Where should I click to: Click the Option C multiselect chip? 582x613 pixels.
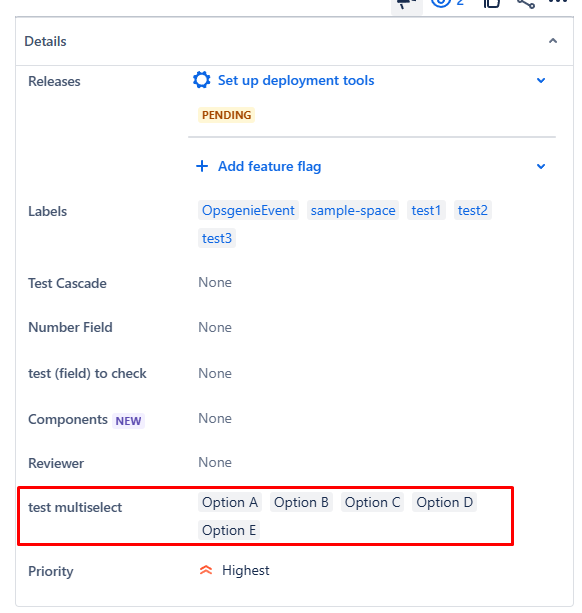click(x=372, y=502)
